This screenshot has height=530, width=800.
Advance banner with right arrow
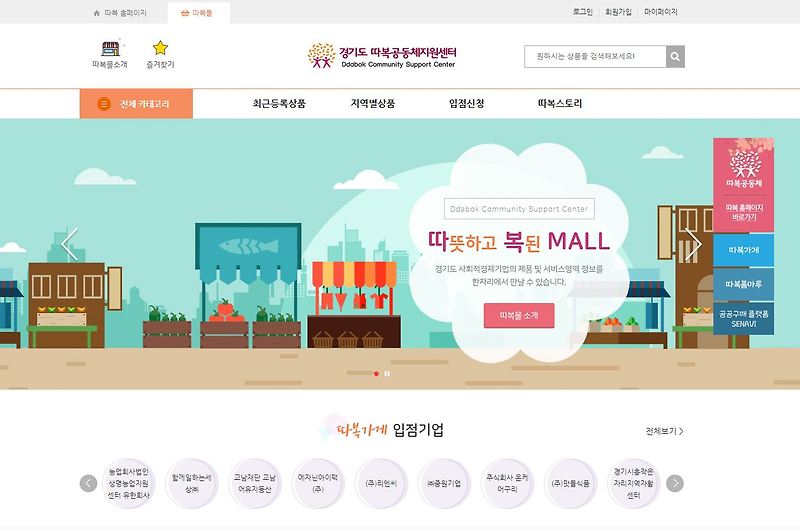pos(693,244)
